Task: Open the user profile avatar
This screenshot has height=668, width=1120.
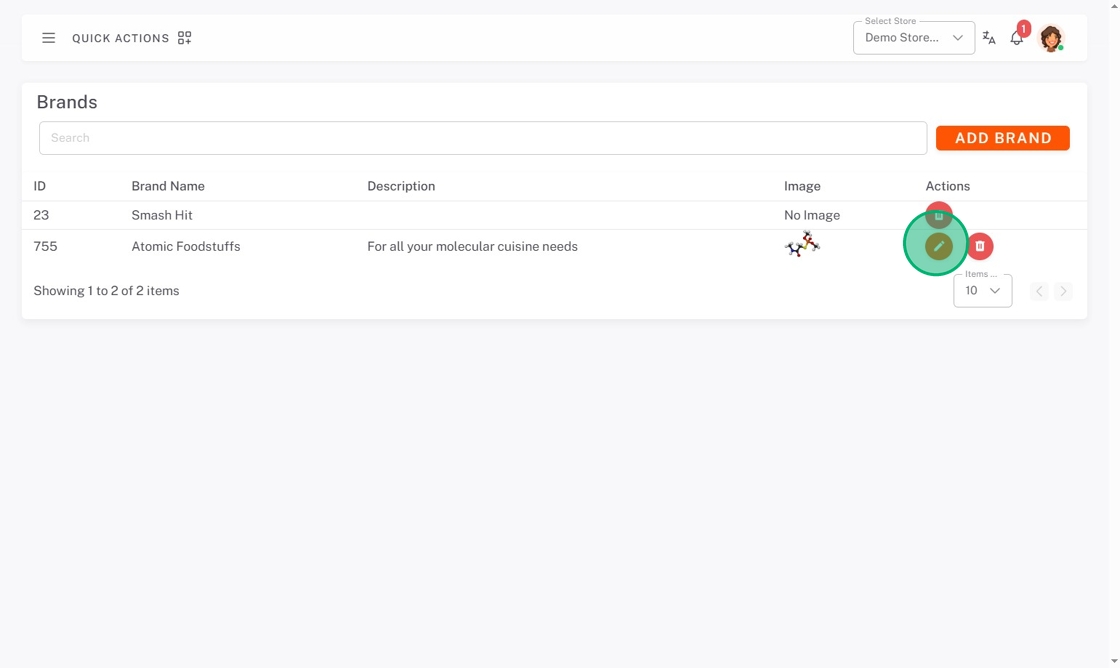Action: [x=1050, y=38]
